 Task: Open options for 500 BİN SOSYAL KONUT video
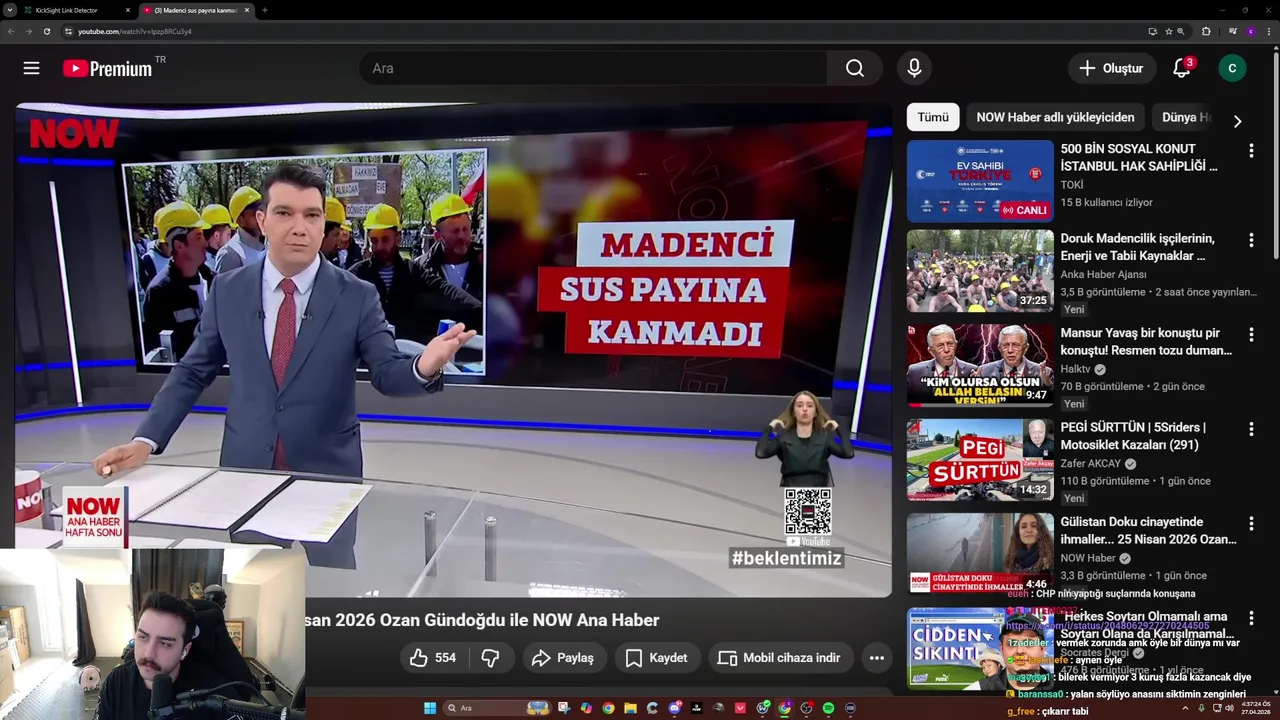[1251, 150]
